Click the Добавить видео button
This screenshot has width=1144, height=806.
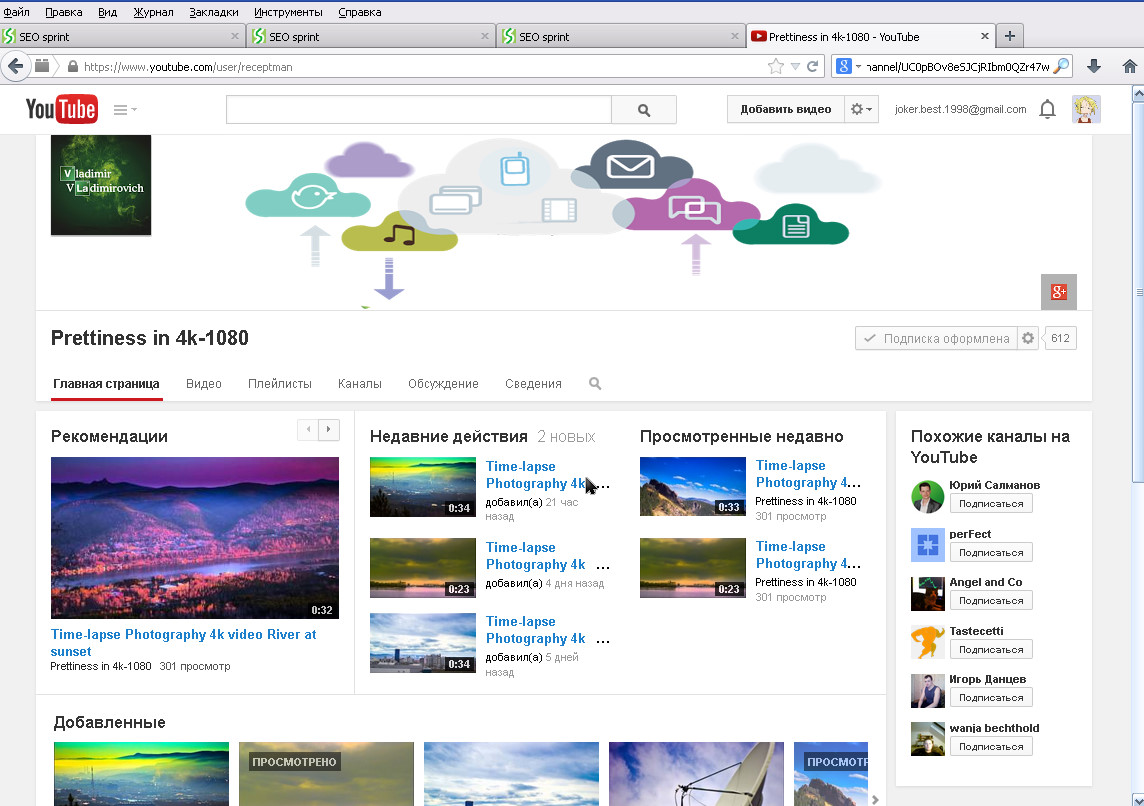(x=786, y=109)
